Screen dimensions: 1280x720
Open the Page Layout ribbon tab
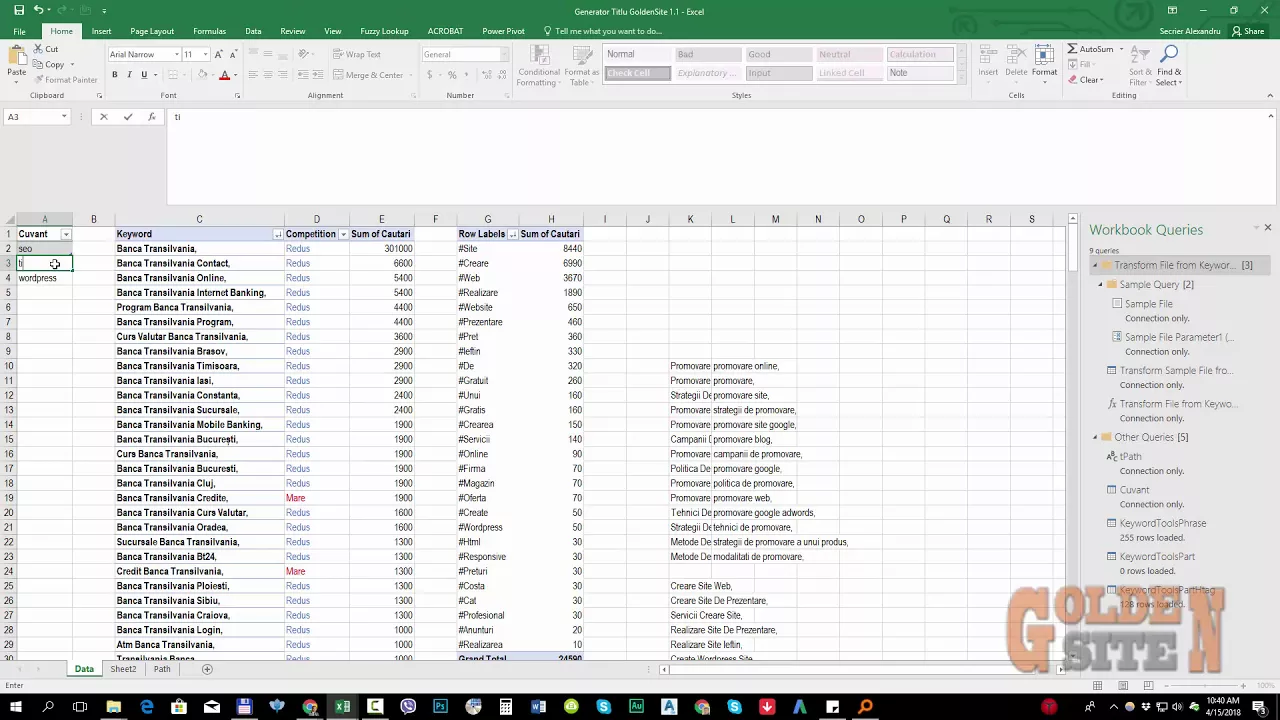click(152, 31)
